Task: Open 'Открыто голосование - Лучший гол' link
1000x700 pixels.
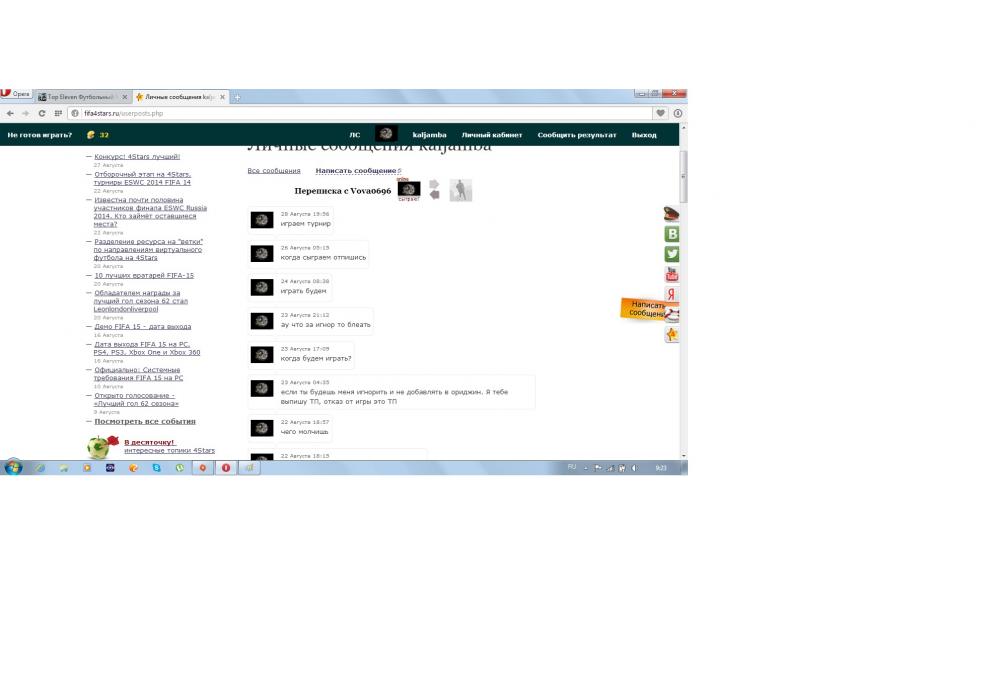Action: [136, 399]
